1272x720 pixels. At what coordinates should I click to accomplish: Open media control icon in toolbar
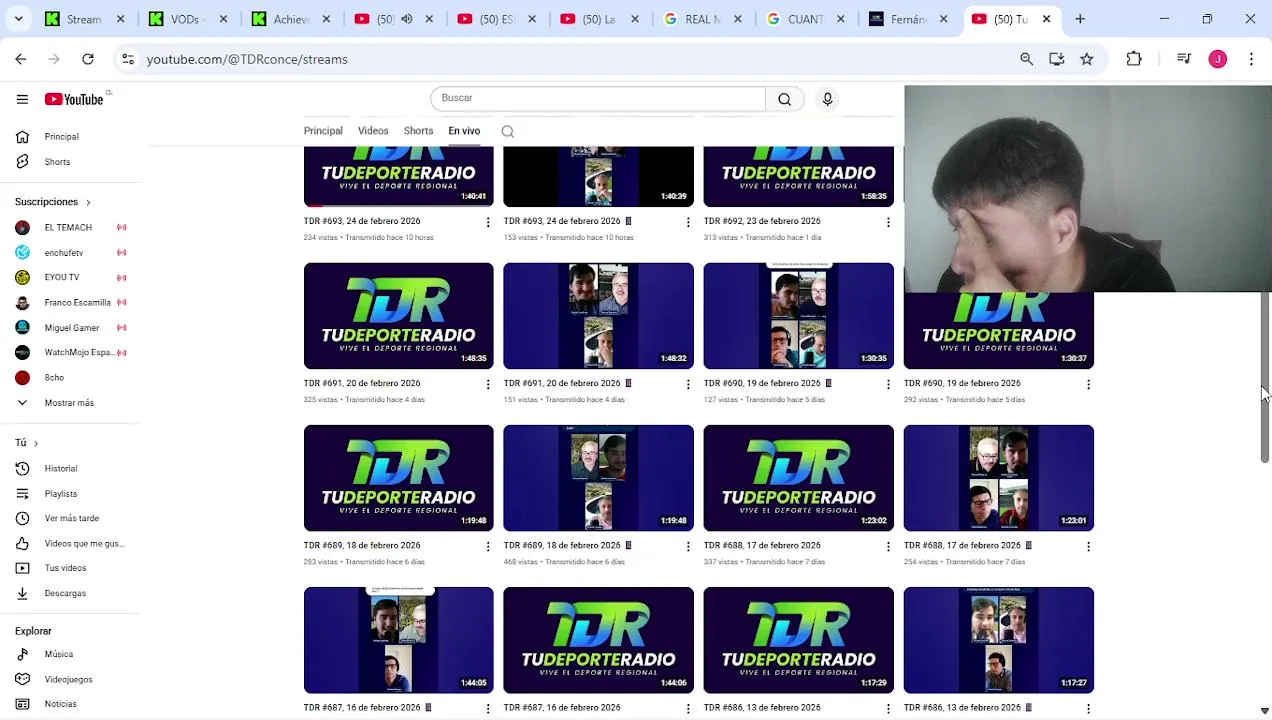point(1184,59)
